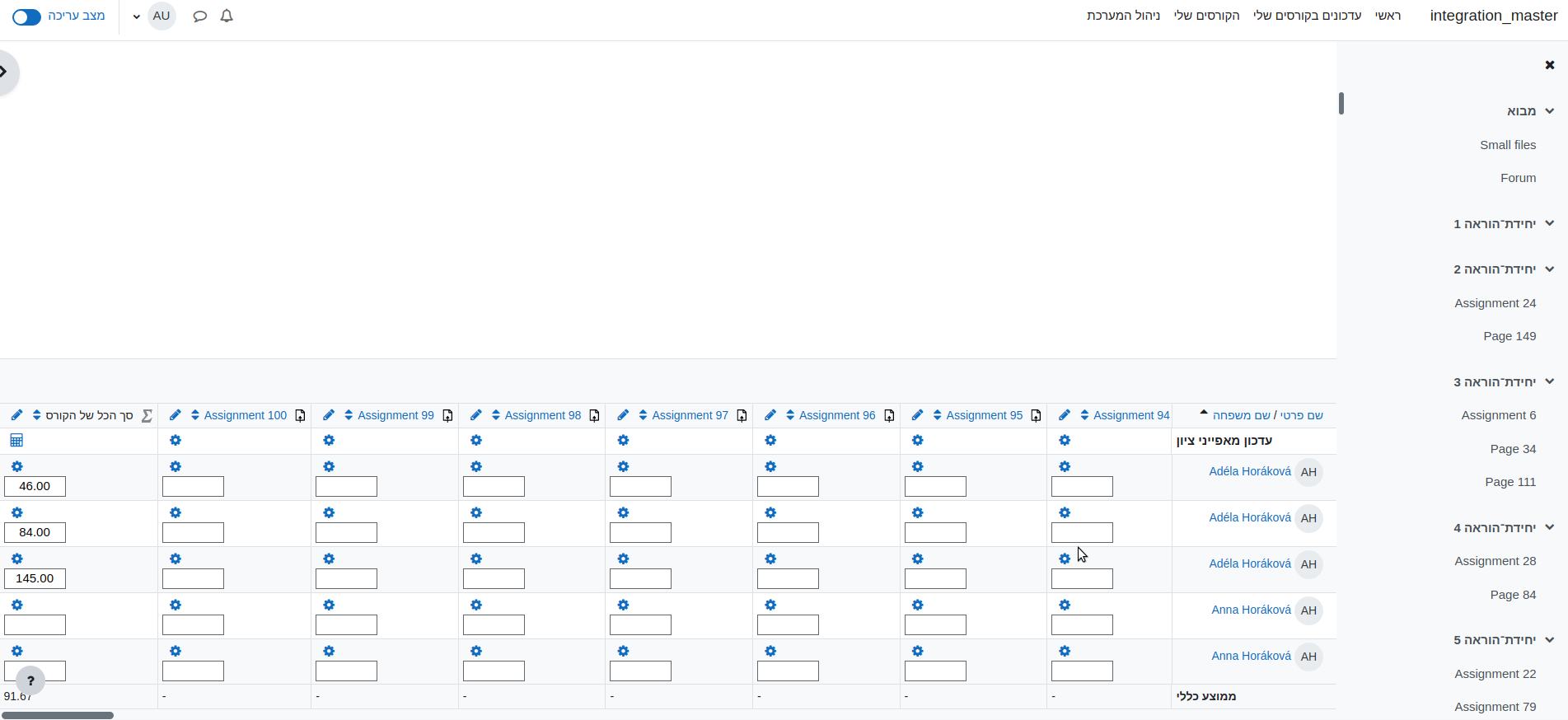Sort by שם משפחה surname link

click(x=1242, y=415)
